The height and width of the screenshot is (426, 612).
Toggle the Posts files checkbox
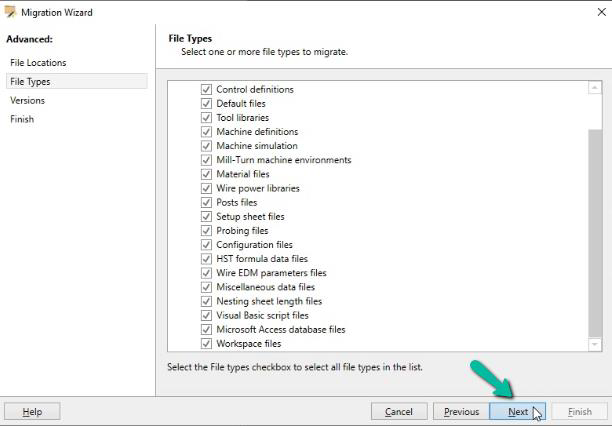coord(206,203)
